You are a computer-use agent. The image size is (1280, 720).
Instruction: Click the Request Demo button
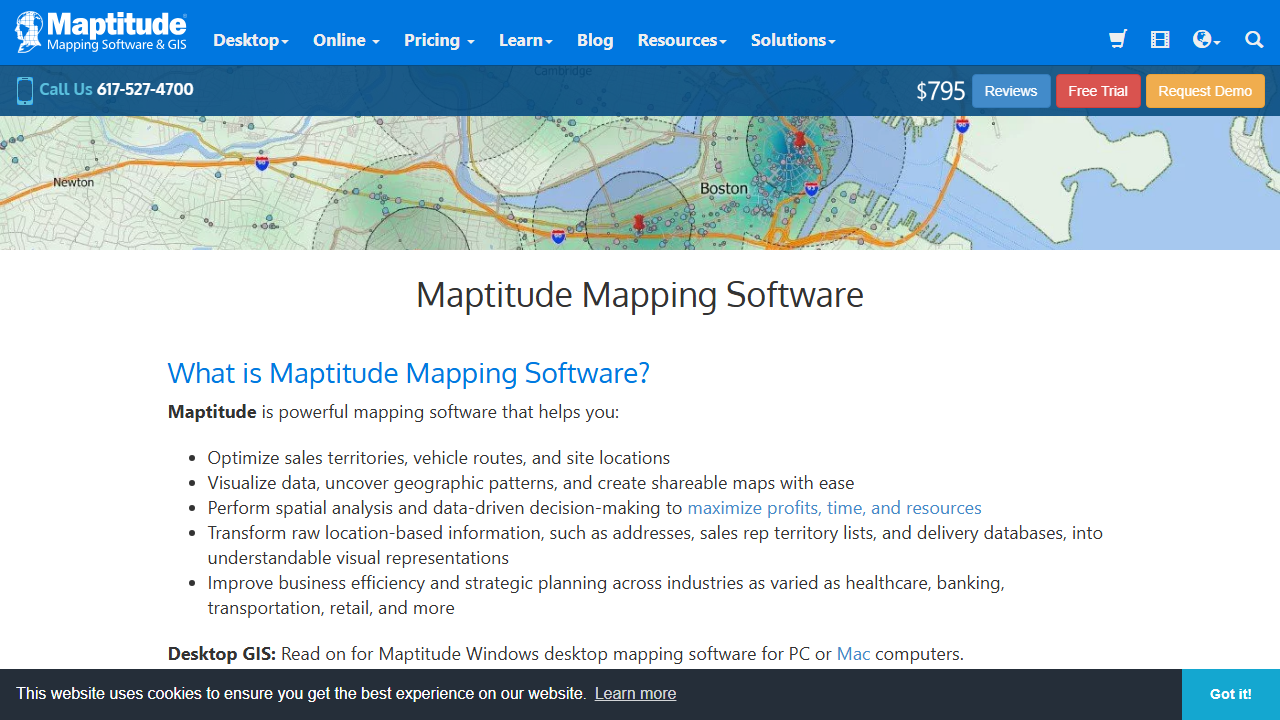coord(1205,91)
